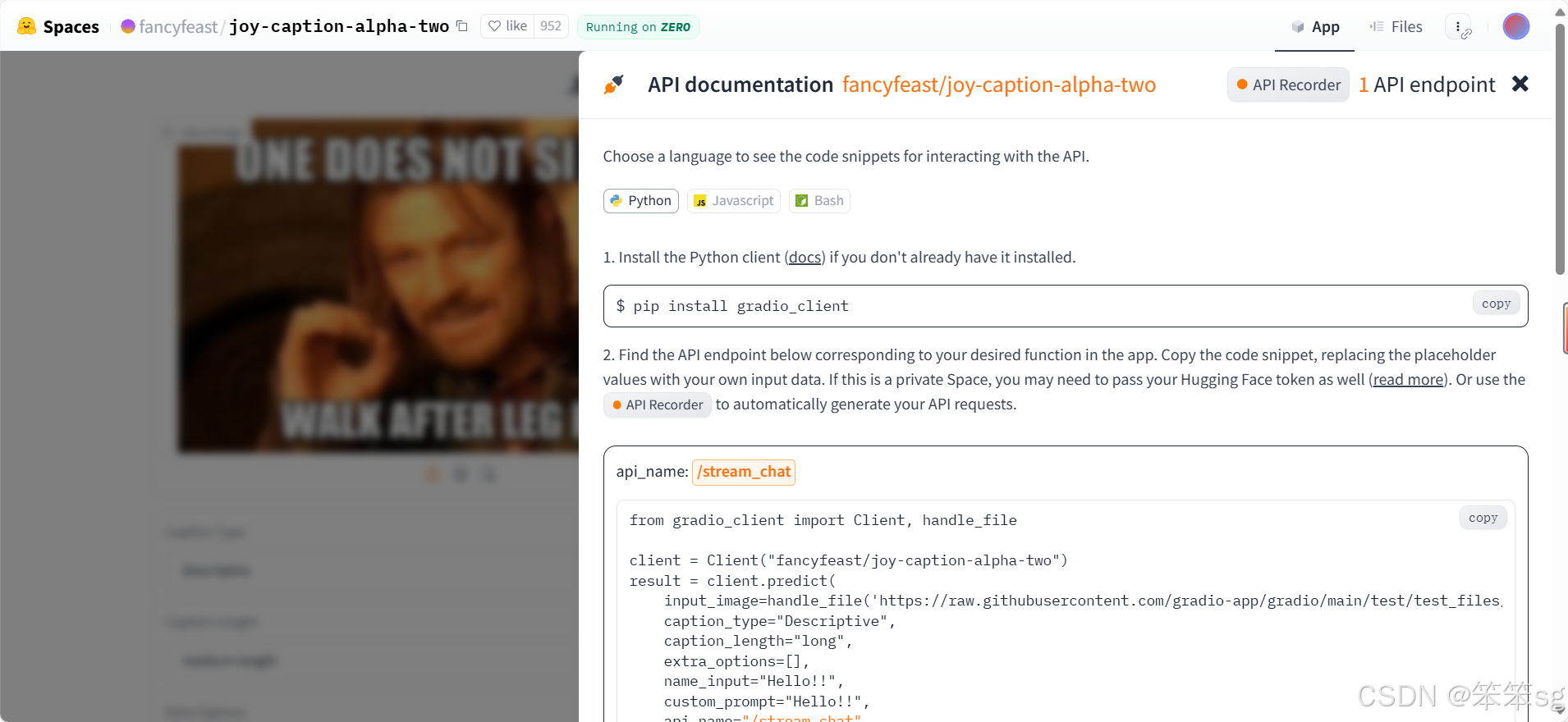Click the Choose a language instruction text
Viewport: 1568px width, 722px height.
(846, 157)
